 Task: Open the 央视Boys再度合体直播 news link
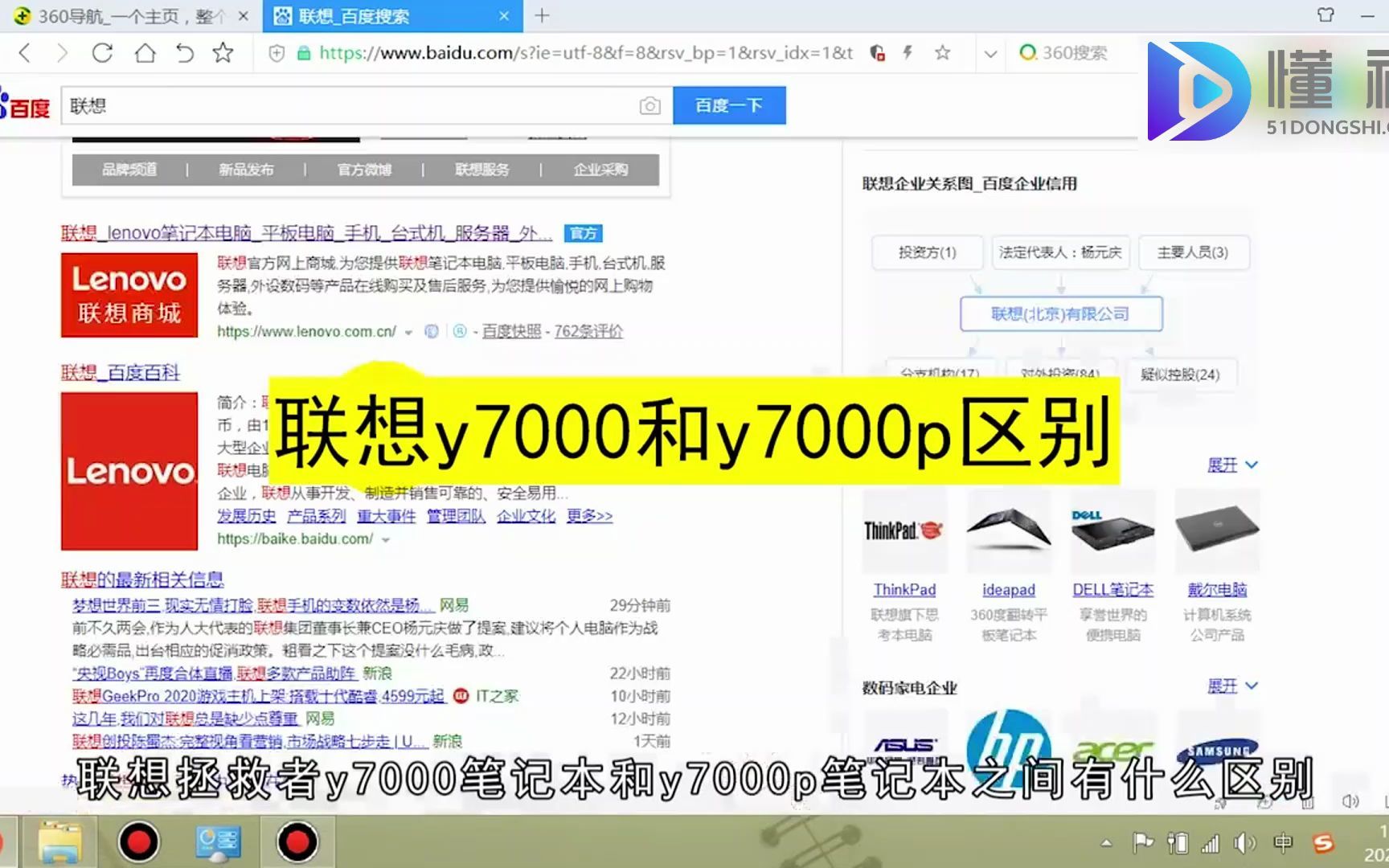(214, 674)
